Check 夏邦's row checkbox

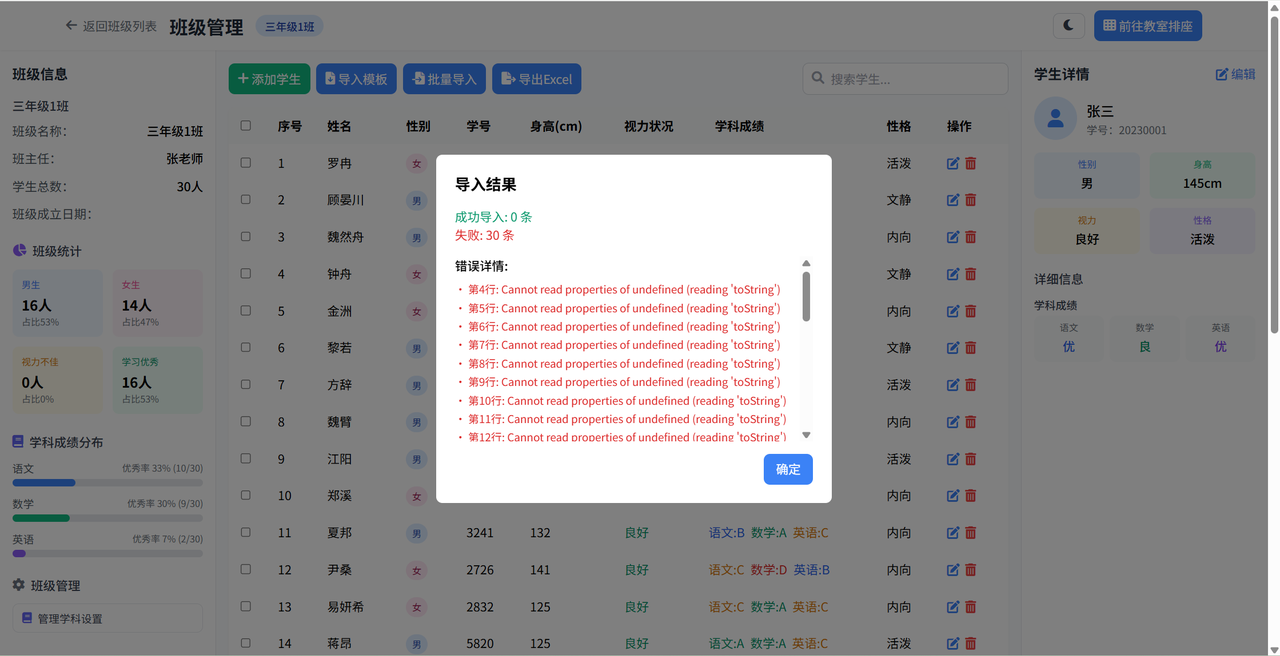tap(245, 532)
